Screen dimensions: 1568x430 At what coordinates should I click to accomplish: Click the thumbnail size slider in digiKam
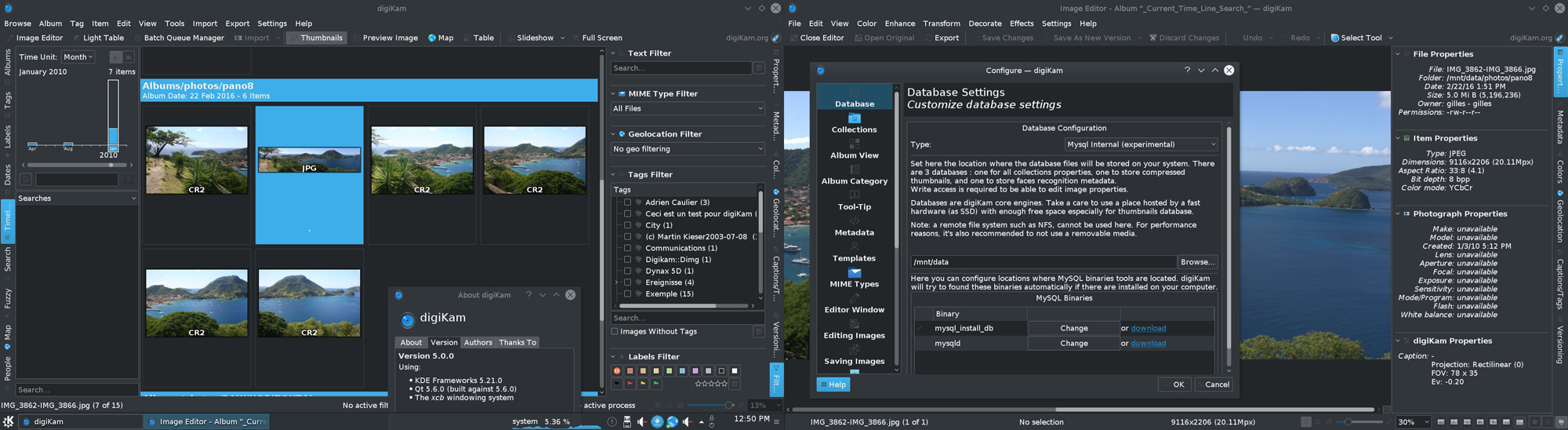[x=710, y=405]
